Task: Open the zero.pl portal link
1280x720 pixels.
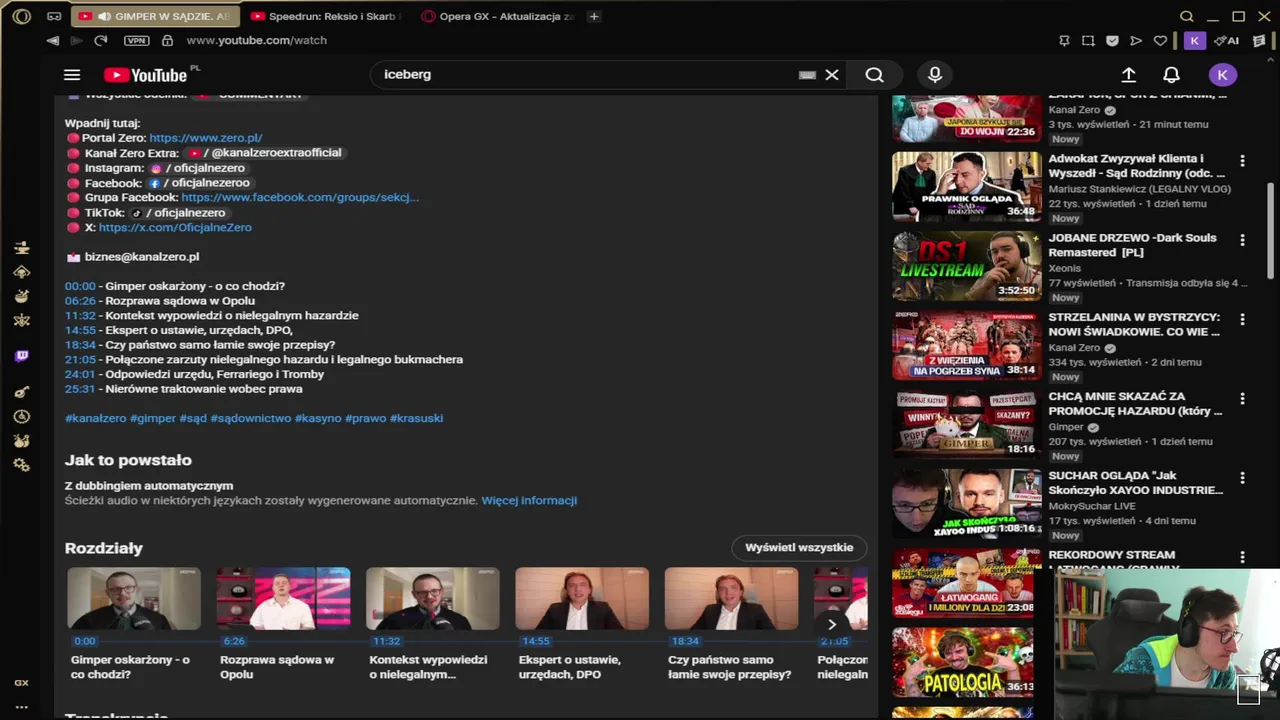Action: pyautogui.click(x=206, y=138)
